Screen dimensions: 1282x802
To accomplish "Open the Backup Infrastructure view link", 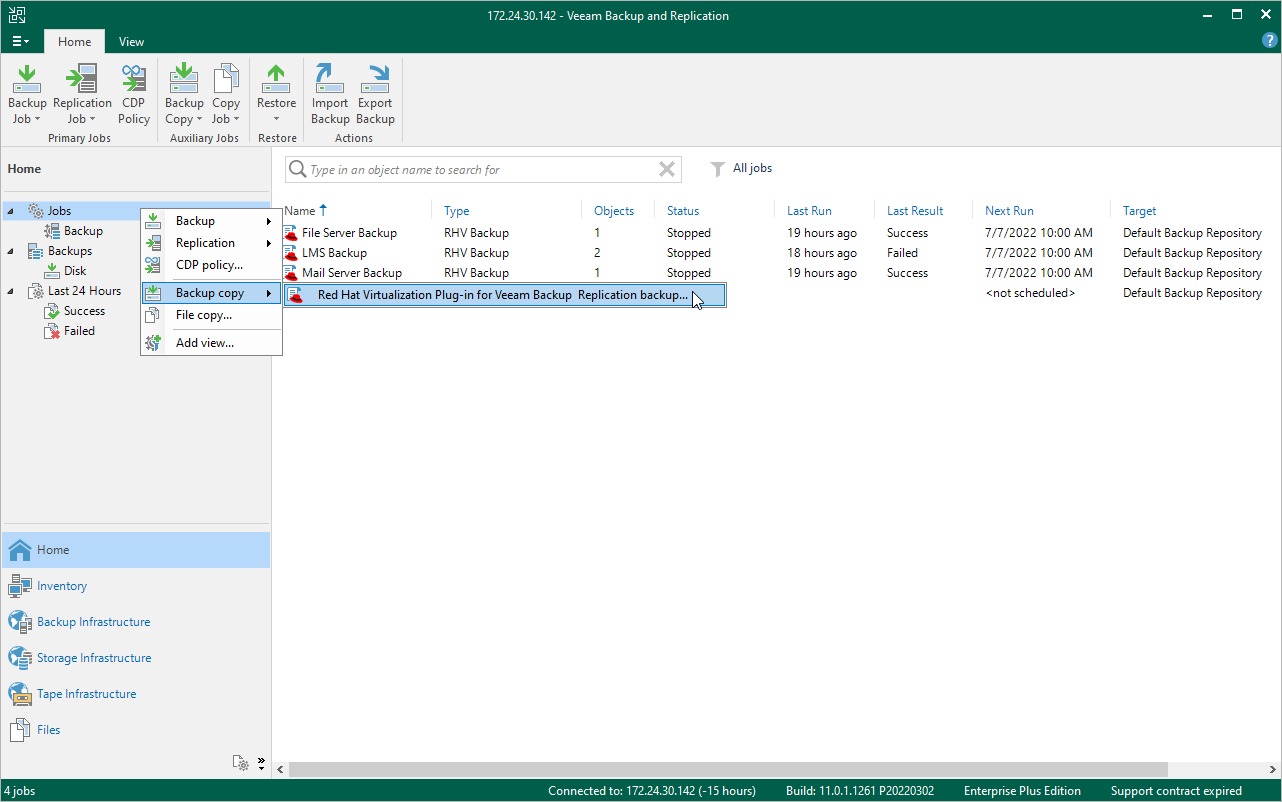I will (x=94, y=622).
